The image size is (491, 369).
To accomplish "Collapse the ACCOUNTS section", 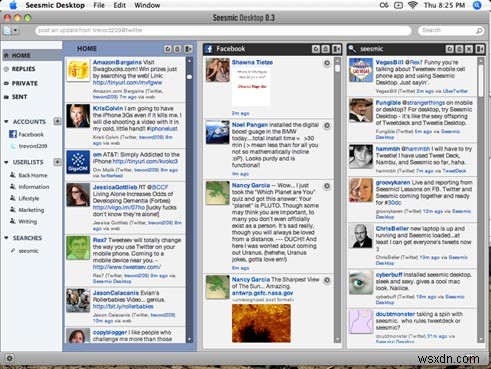I will tap(6, 122).
